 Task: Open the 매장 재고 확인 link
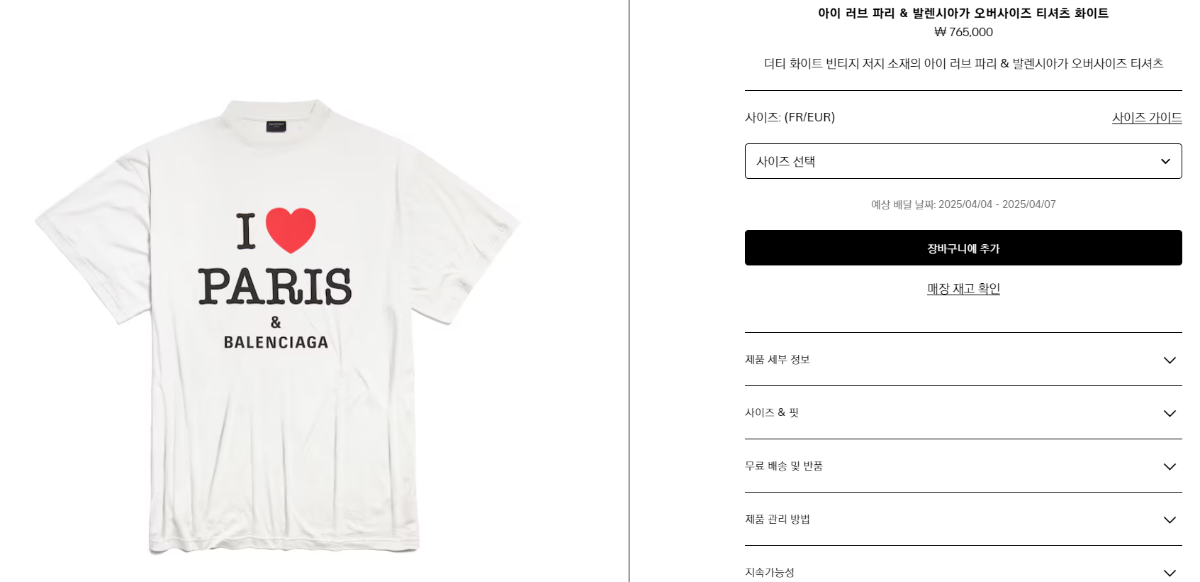click(963, 289)
